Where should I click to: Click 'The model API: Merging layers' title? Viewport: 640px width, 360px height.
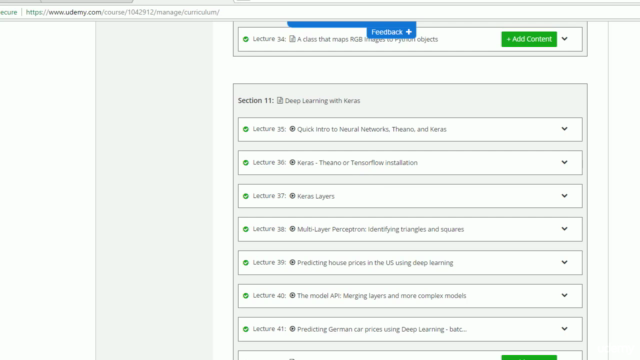[382, 296]
